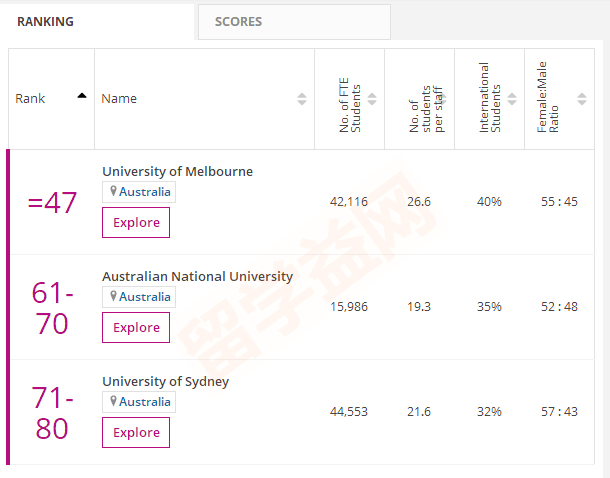
Task: Open Australia location link under University of Sydney
Action: [x=145, y=402]
